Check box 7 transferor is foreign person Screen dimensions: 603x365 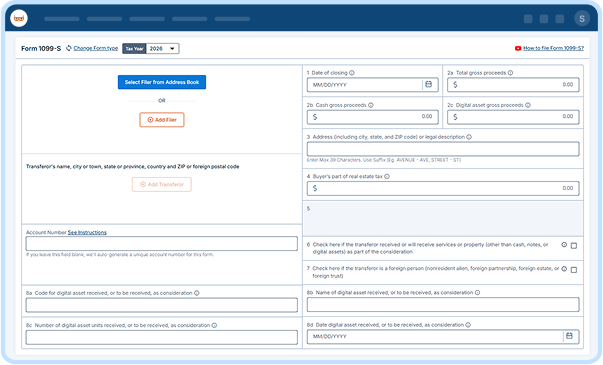(x=574, y=270)
